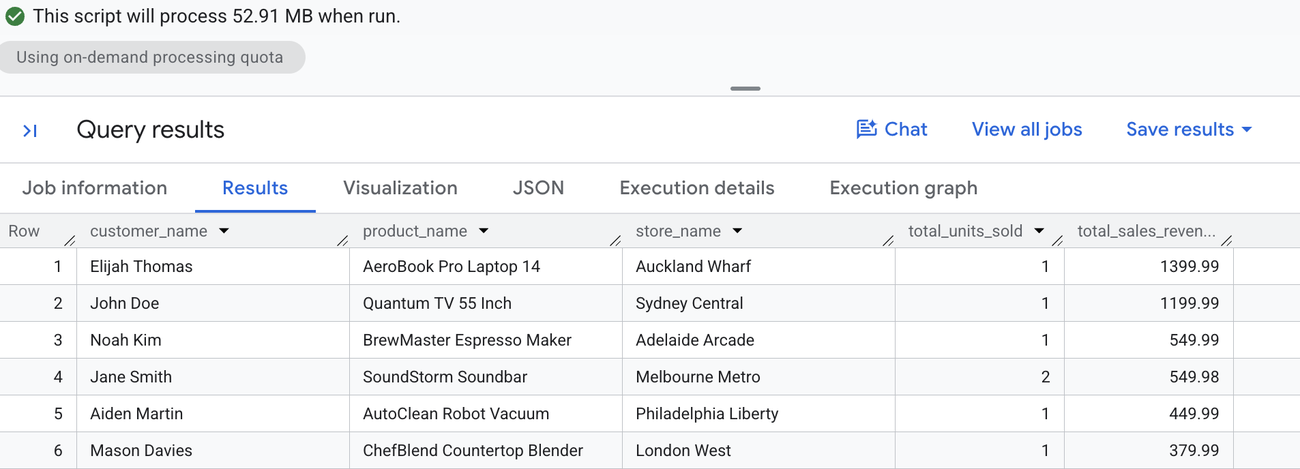Screen dimensions: 1300x469
Task: Select Adelaide Arcade store cell
Action: click(x=758, y=340)
